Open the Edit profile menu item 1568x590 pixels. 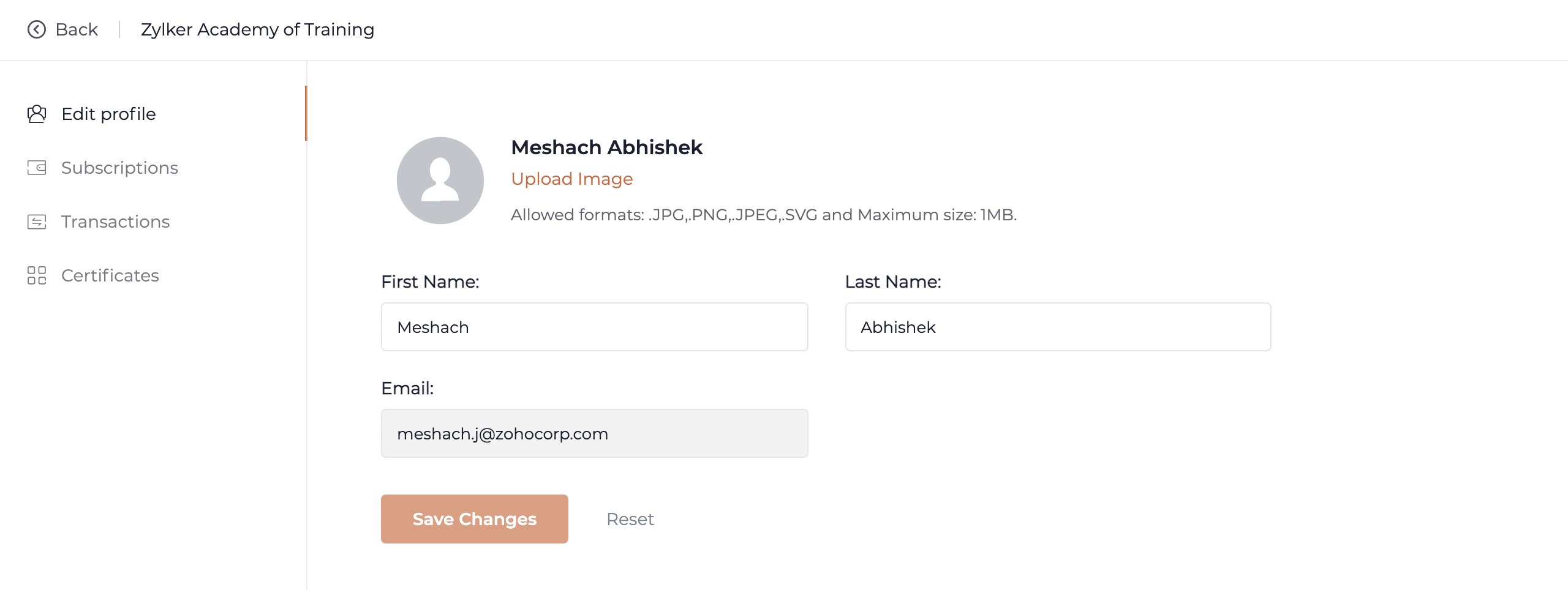click(x=108, y=114)
